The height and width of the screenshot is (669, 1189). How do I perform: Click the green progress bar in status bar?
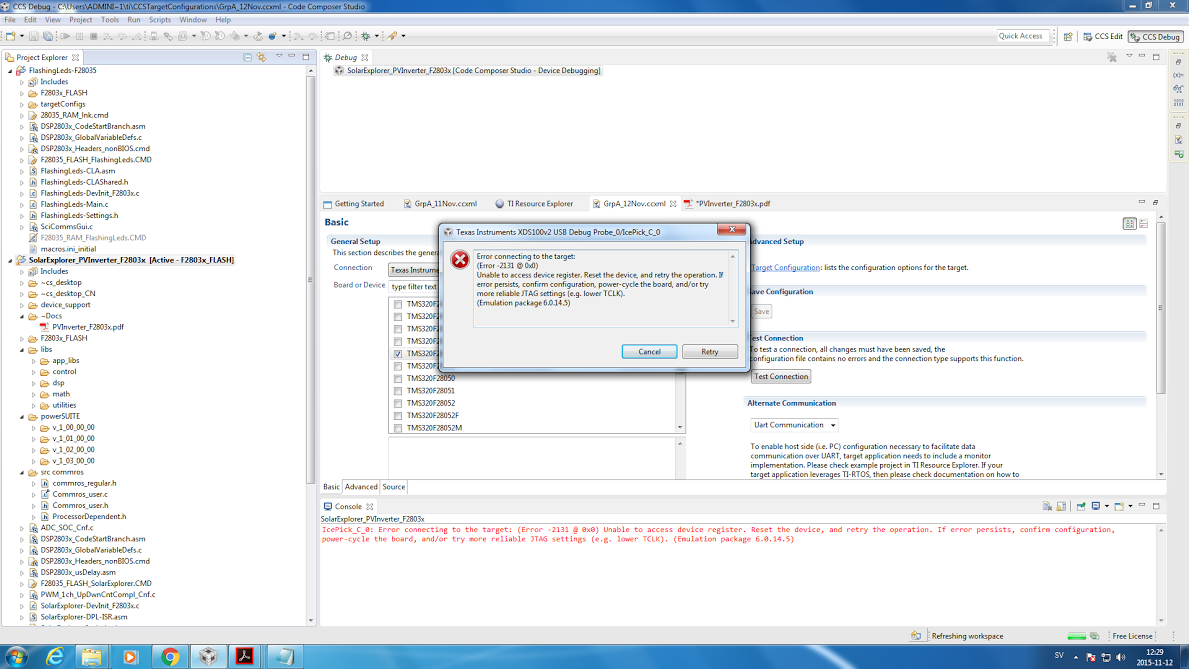click(1076, 636)
